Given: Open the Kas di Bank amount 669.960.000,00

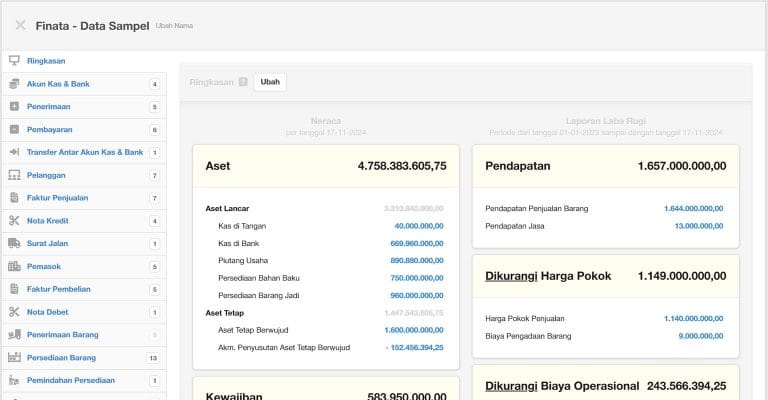Looking at the screenshot, I should point(417,243).
